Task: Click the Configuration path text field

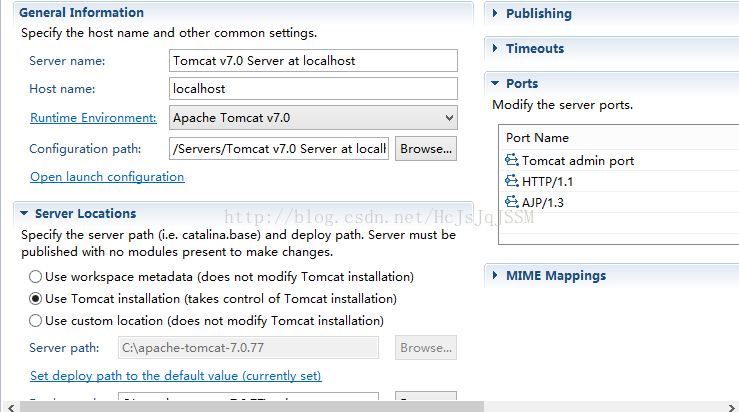Action: coord(279,149)
